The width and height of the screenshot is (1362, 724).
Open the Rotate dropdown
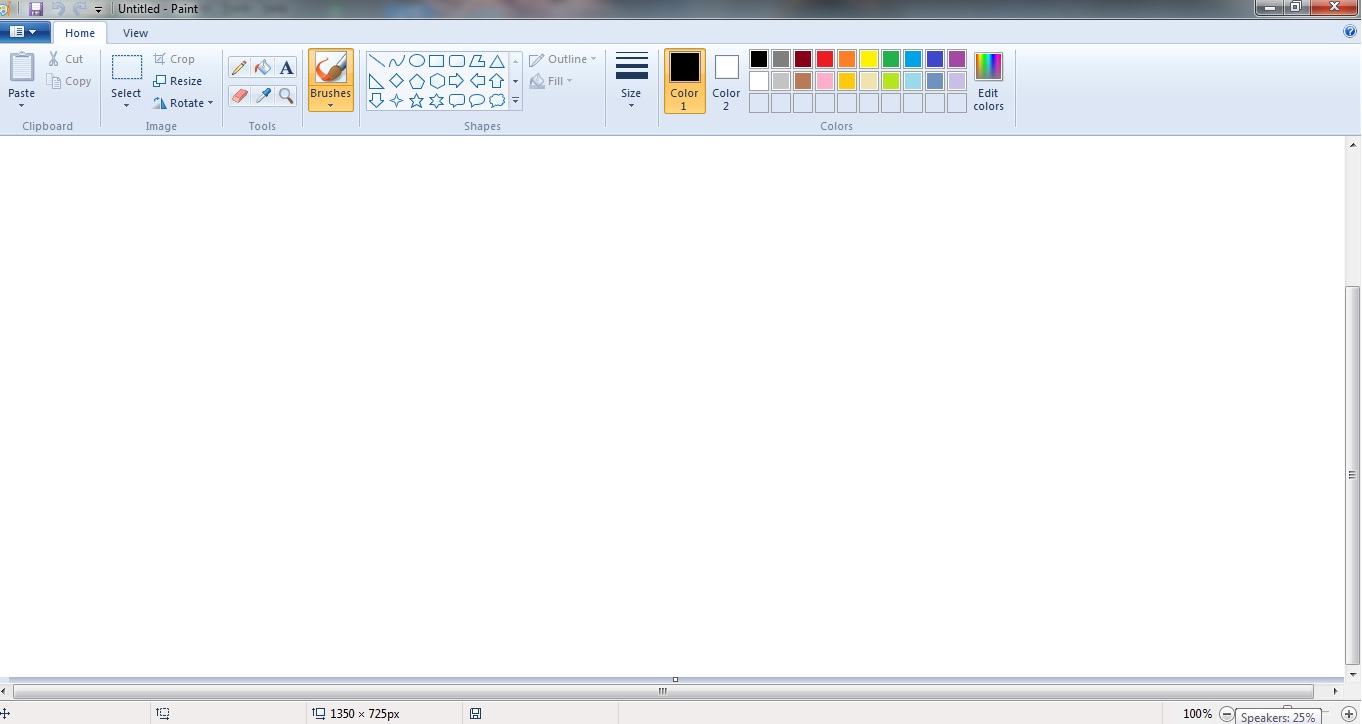pos(184,102)
